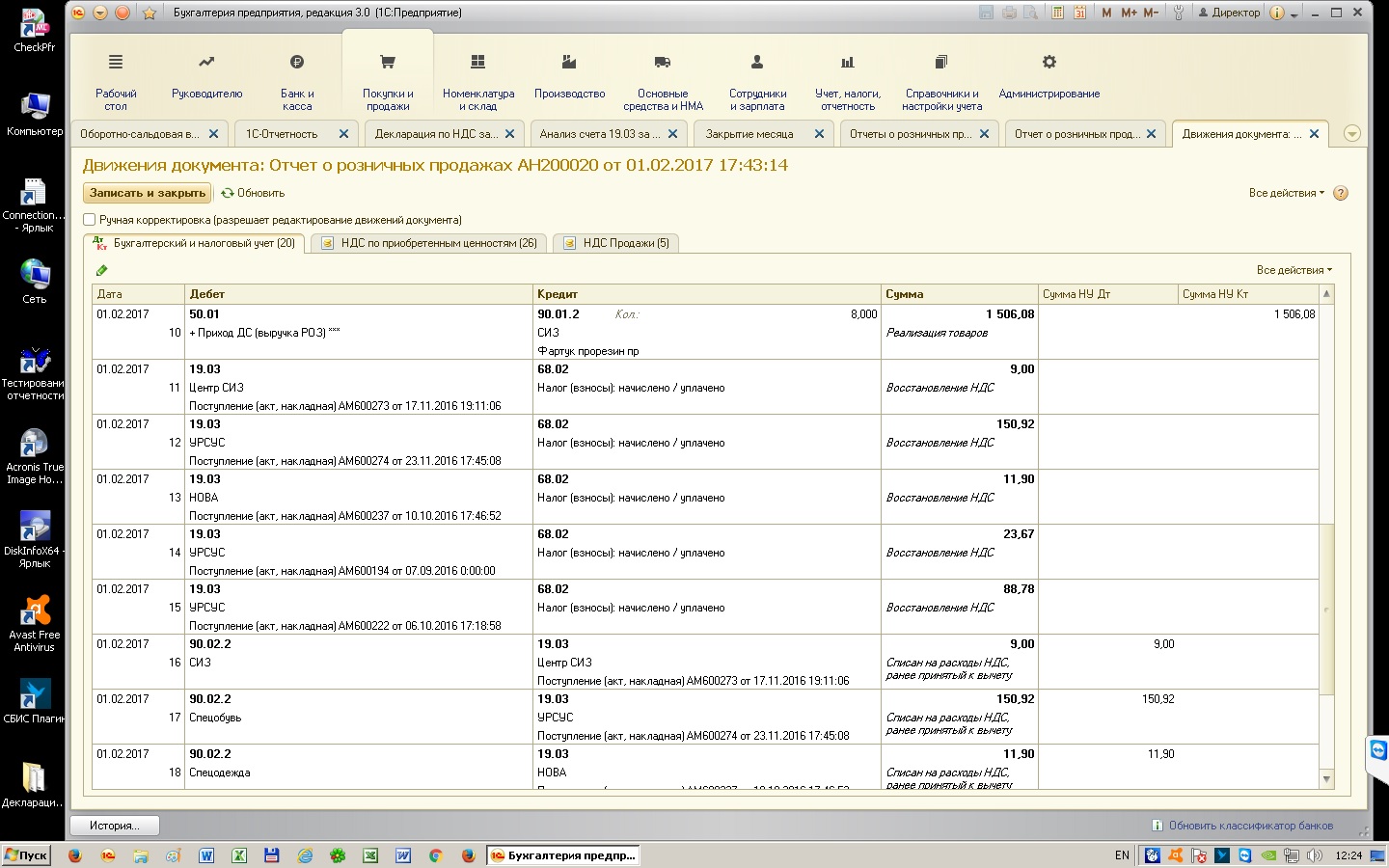Click the help question mark icon
Screen dimensions: 1389x868
(1340, 193)
